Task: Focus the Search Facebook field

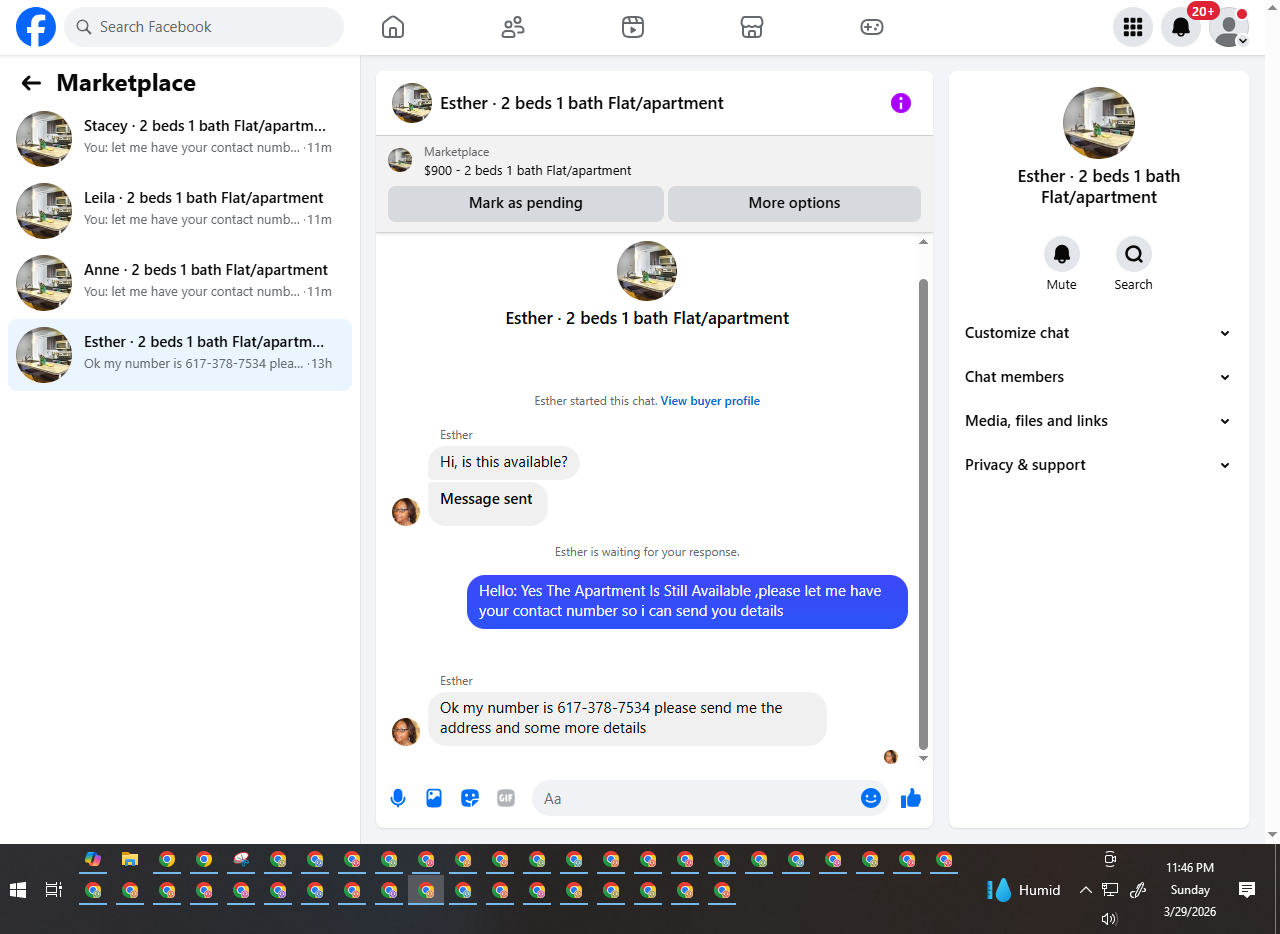Action: (204, 27)
